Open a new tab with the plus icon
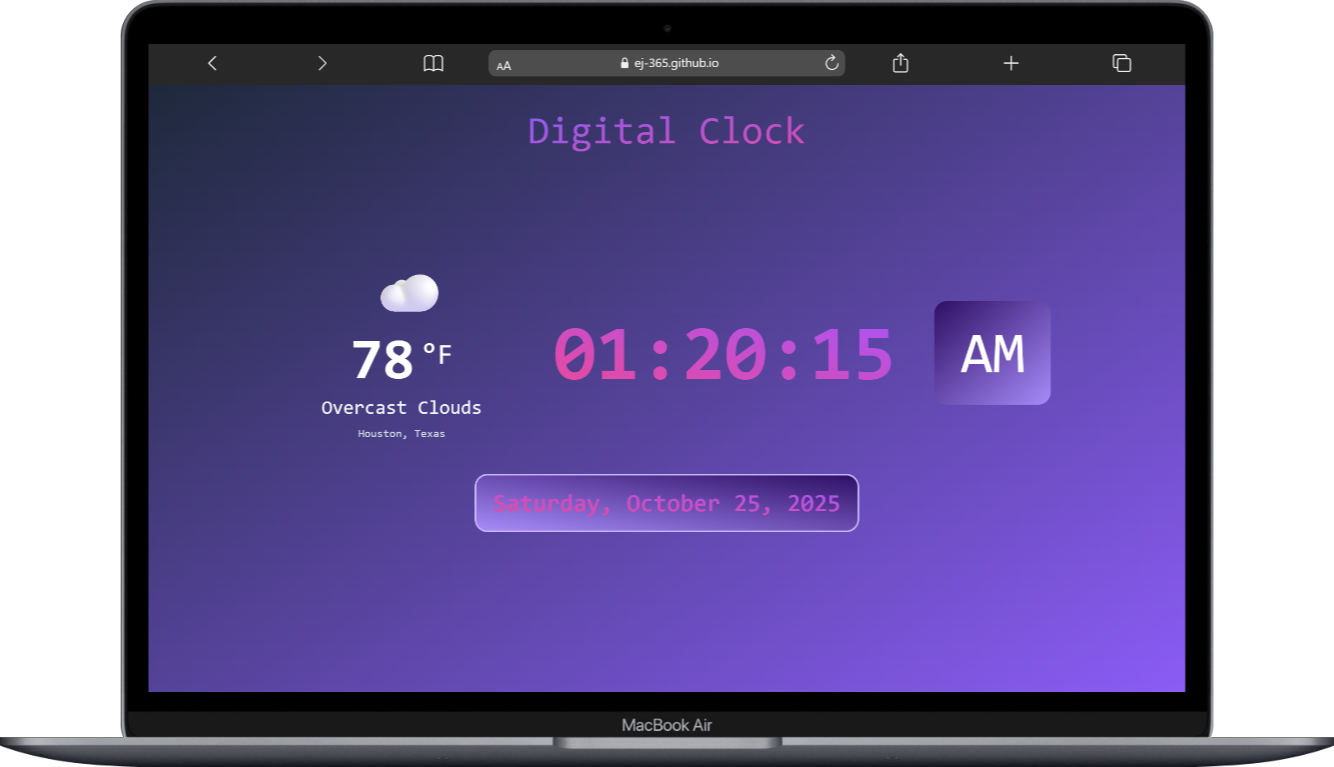The image size is (1334, 767). pos(1010,63)
